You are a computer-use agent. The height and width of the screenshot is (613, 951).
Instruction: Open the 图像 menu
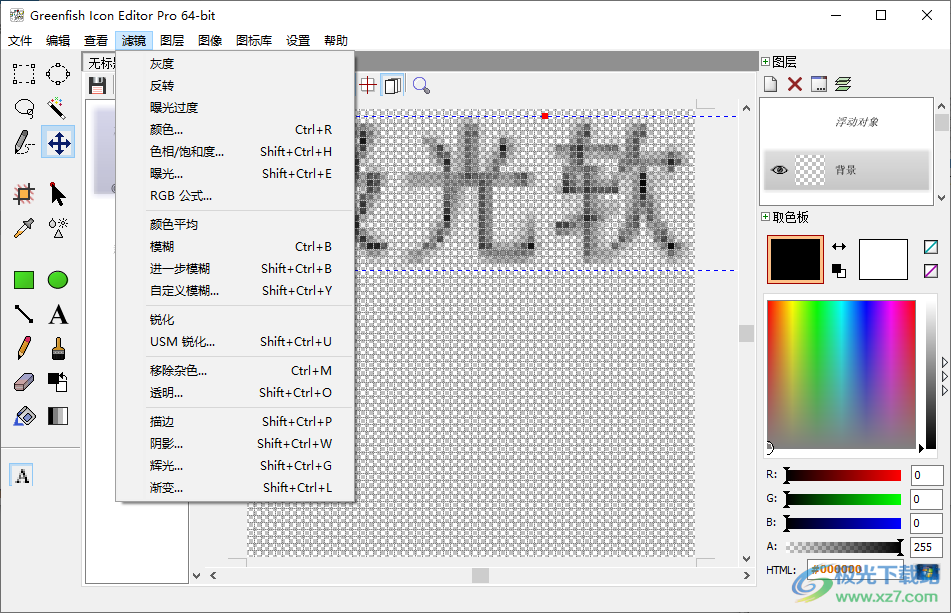pyautogui.click(x=210, y=40)
